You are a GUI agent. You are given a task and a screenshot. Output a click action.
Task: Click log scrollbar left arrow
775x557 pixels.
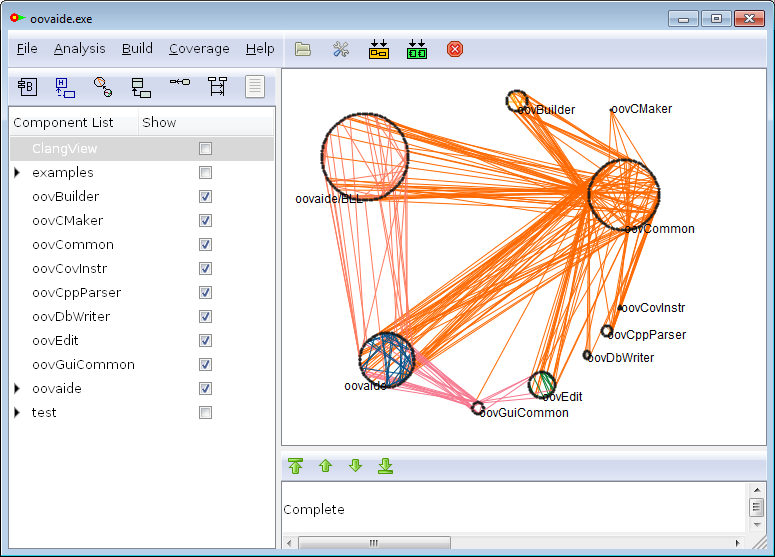point(289,543)
